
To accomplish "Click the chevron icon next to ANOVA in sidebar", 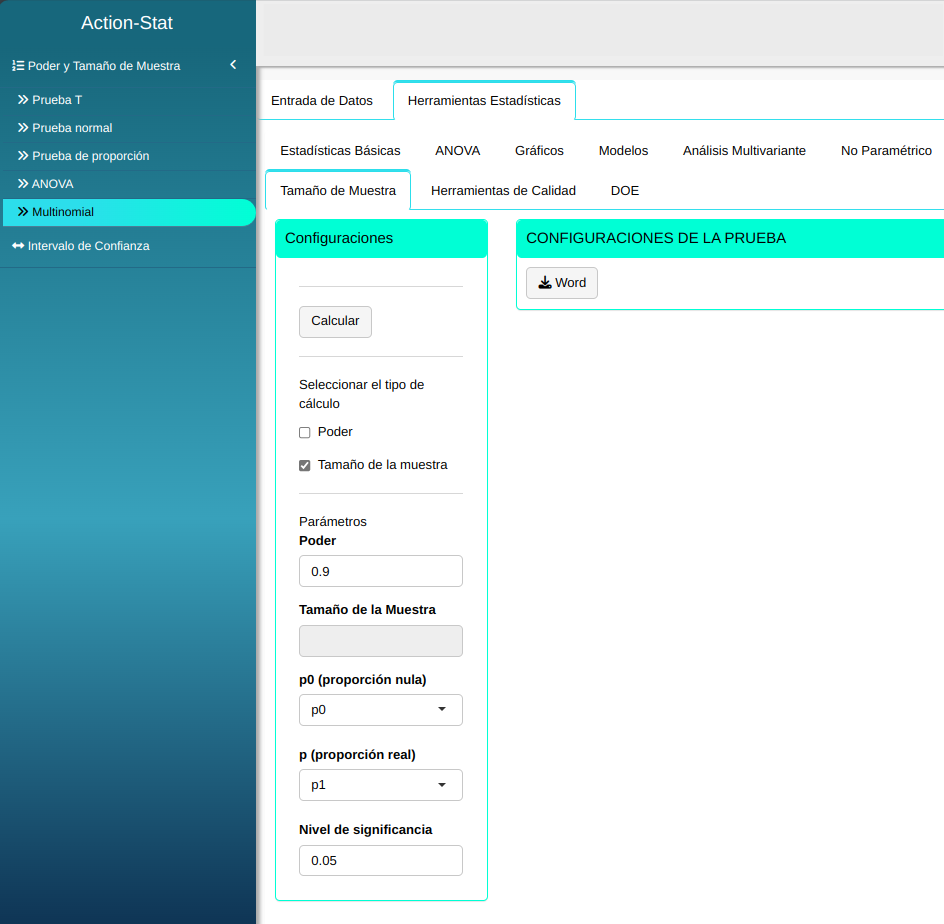I will [23, 184].
